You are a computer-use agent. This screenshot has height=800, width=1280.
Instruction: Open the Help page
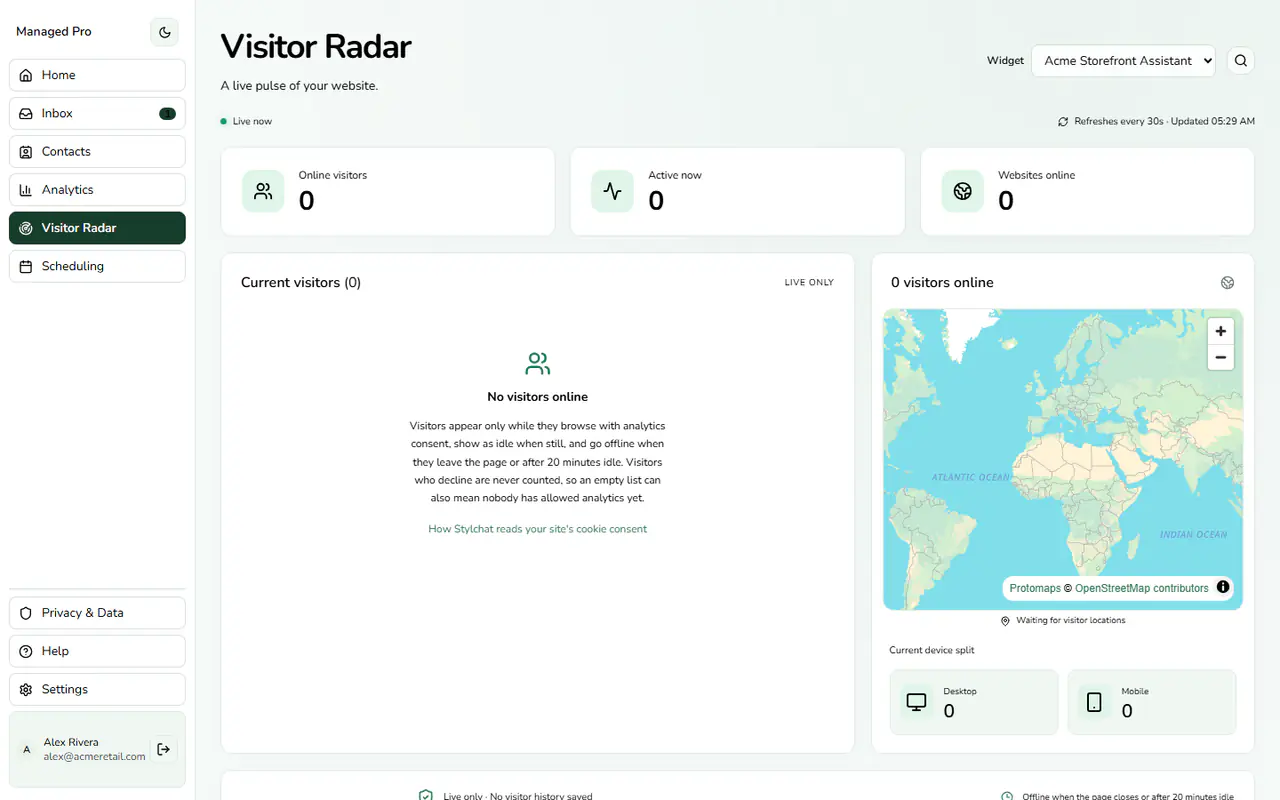[97, 651]
